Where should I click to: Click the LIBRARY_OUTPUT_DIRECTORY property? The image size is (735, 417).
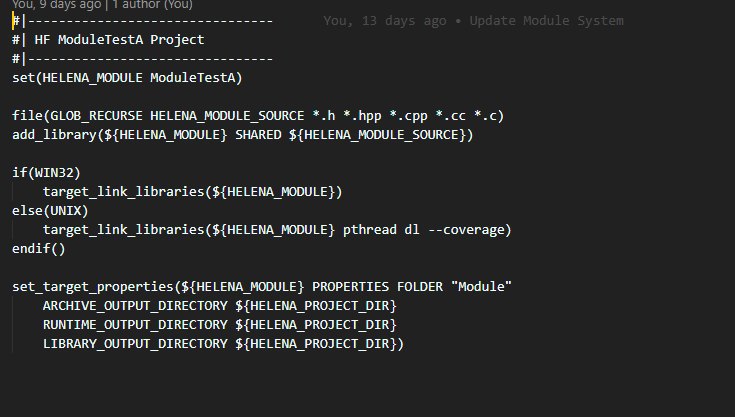tap(134, 344)
